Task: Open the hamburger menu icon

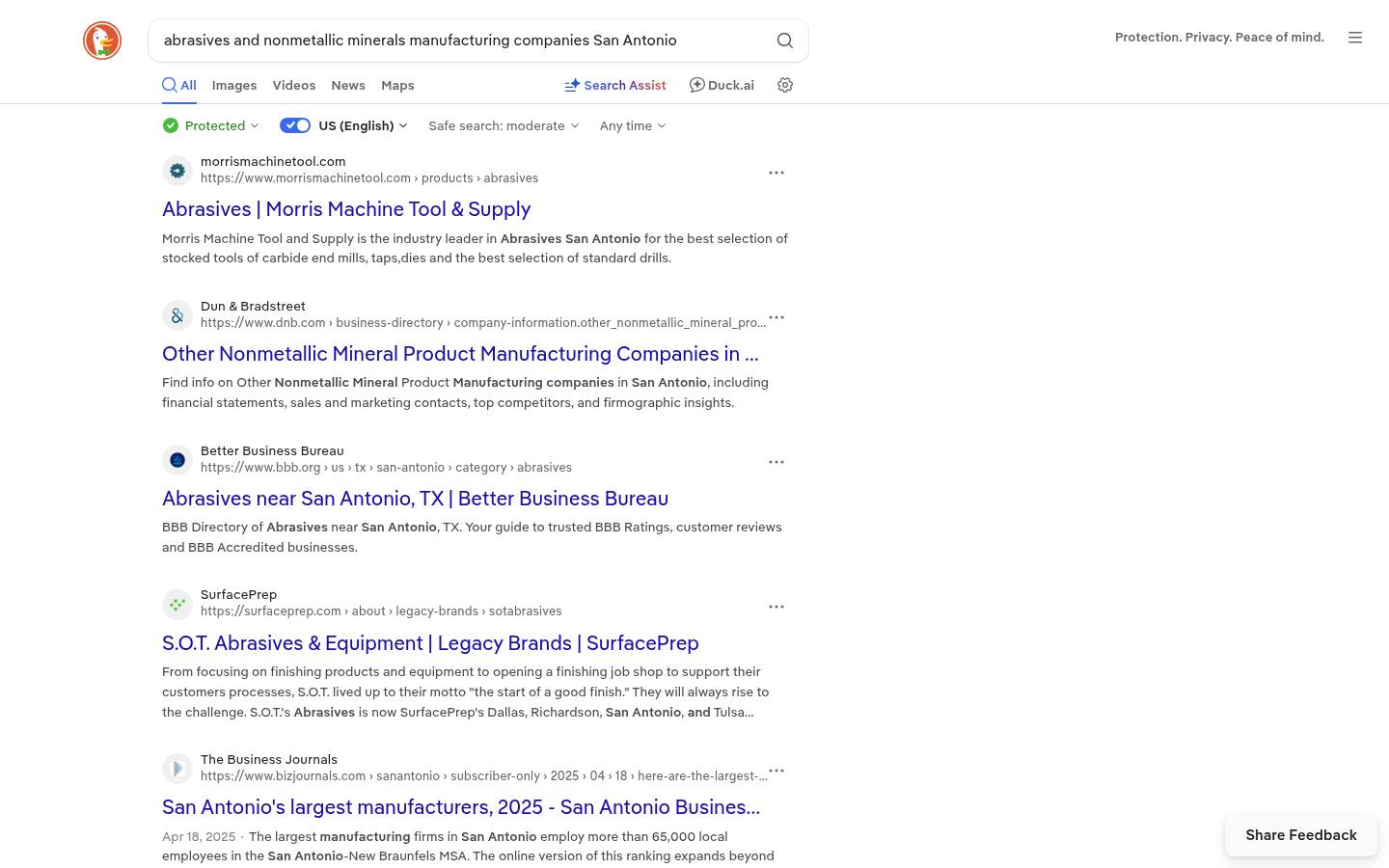Action: (x=1355, y=38)
